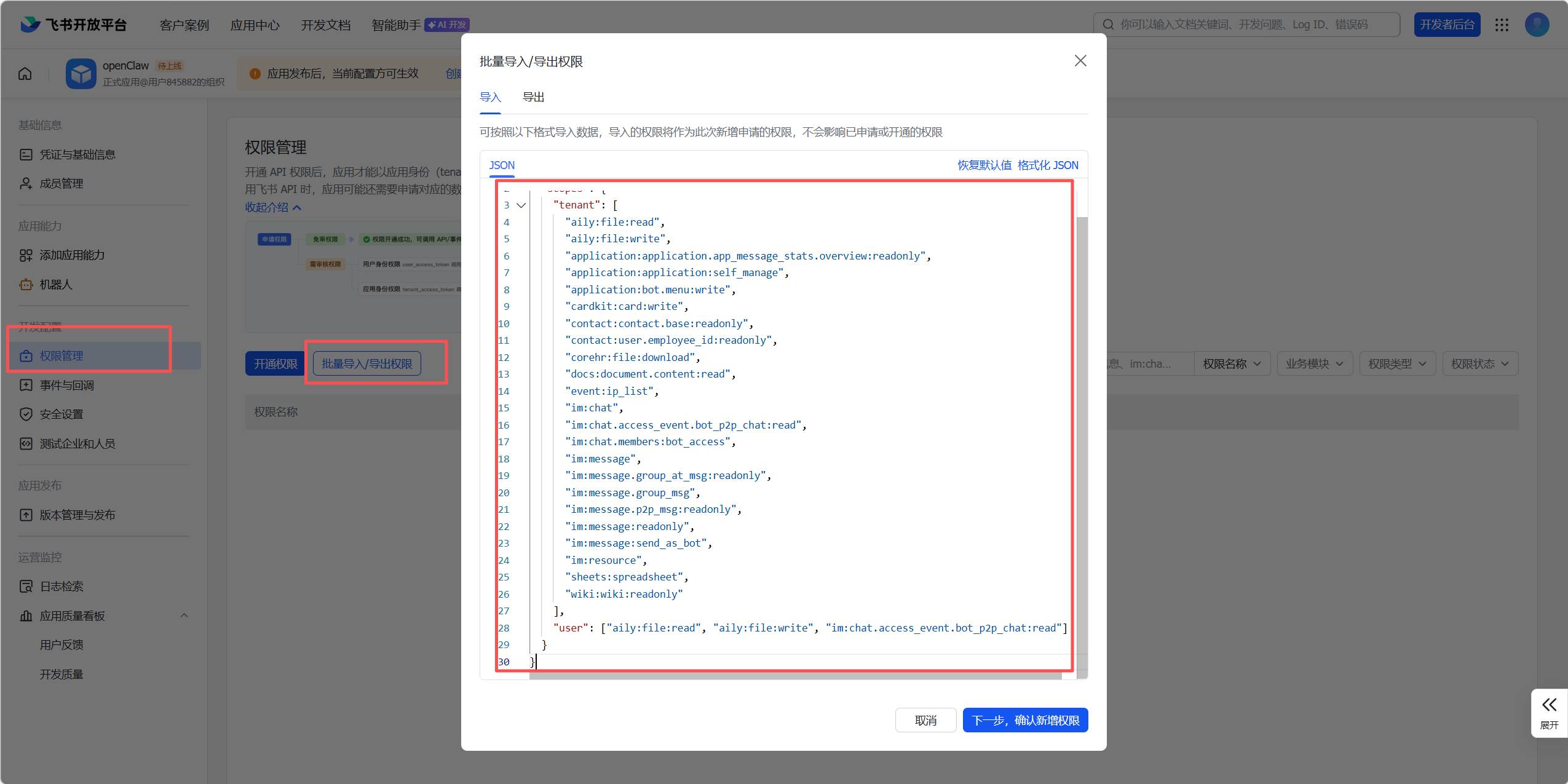
Task: Open the 权限状态 filter dropdown
Action: point(1479,364)
